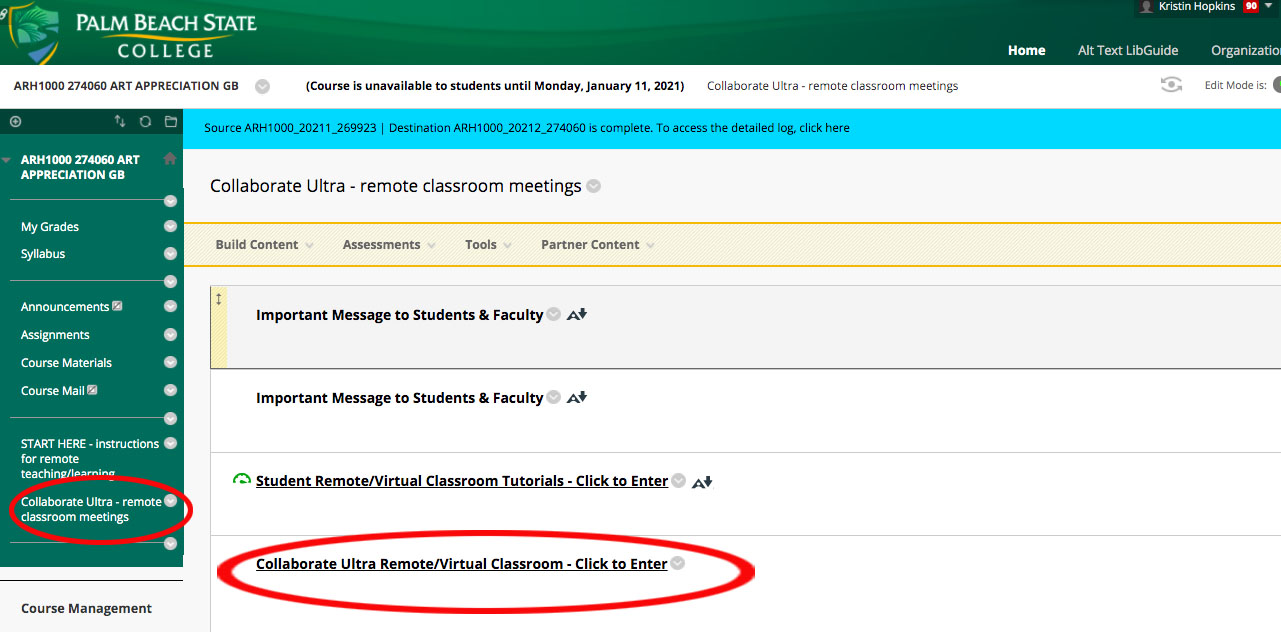Enter student preview mode eye icon
1281x632 pixels.
click(1171, 85)
